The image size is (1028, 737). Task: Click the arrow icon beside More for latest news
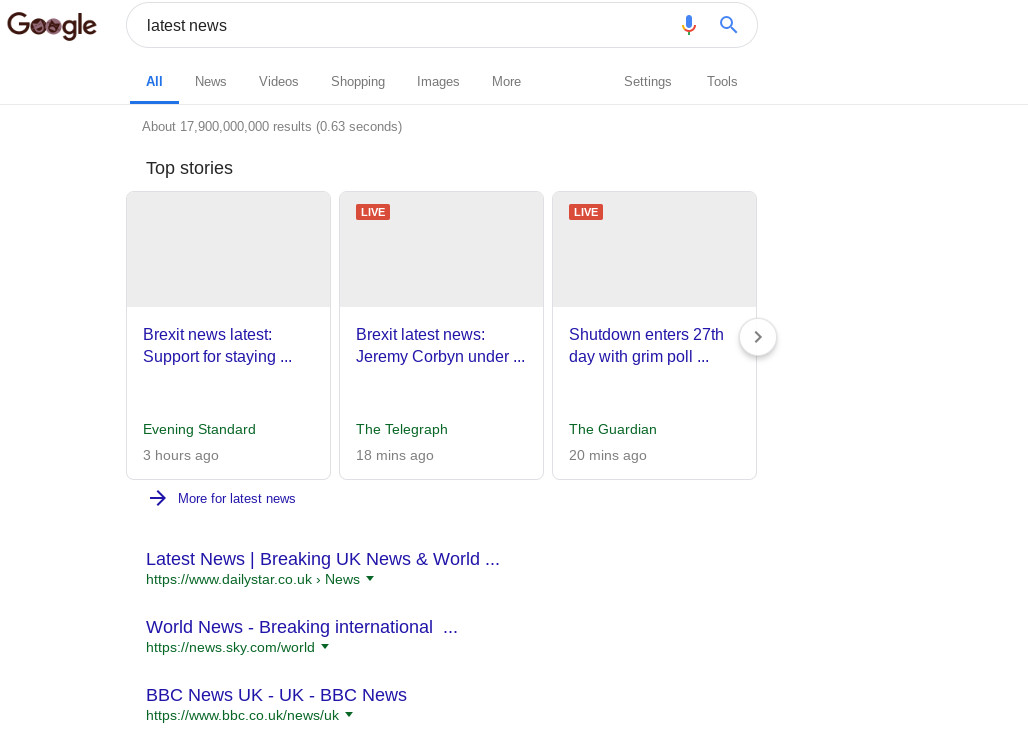158,498
